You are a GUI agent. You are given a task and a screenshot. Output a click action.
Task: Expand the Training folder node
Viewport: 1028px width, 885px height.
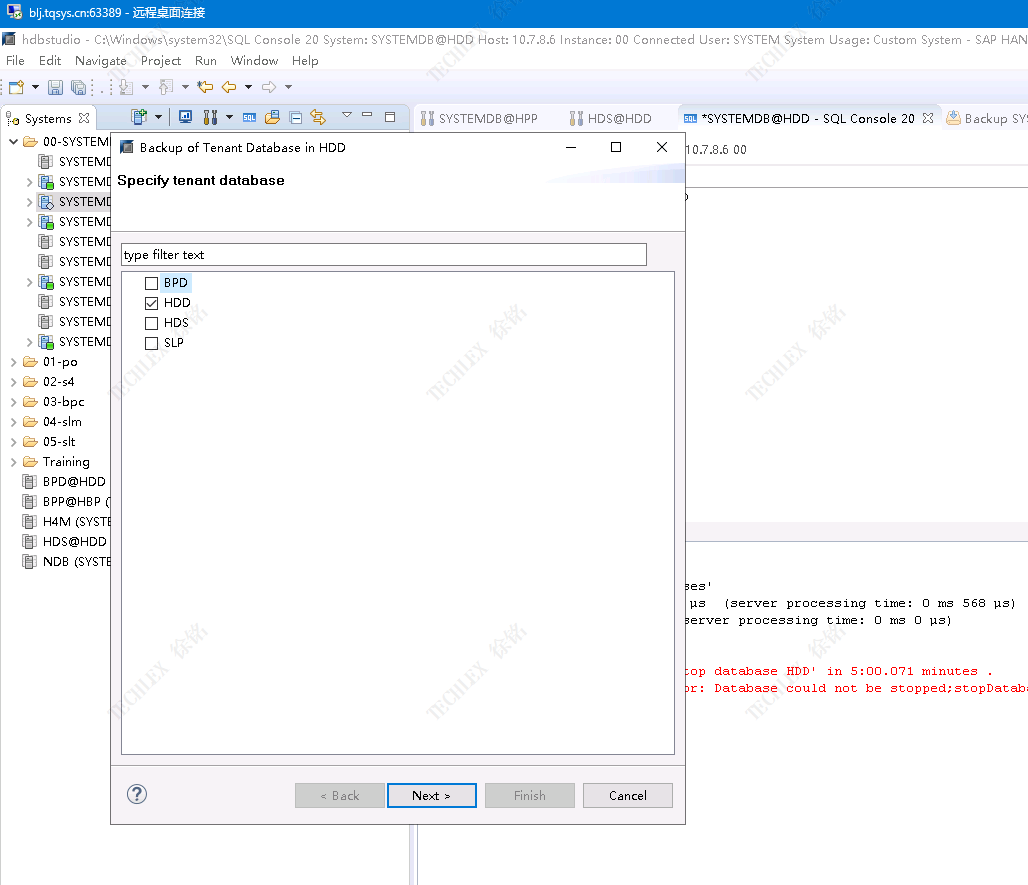point(13,462)
